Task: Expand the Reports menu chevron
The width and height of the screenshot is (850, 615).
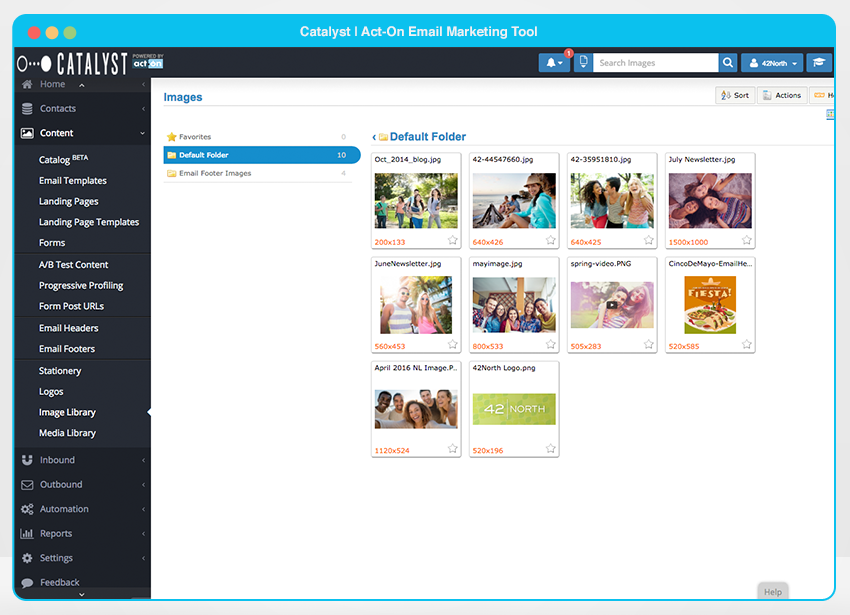Action: 143,534
